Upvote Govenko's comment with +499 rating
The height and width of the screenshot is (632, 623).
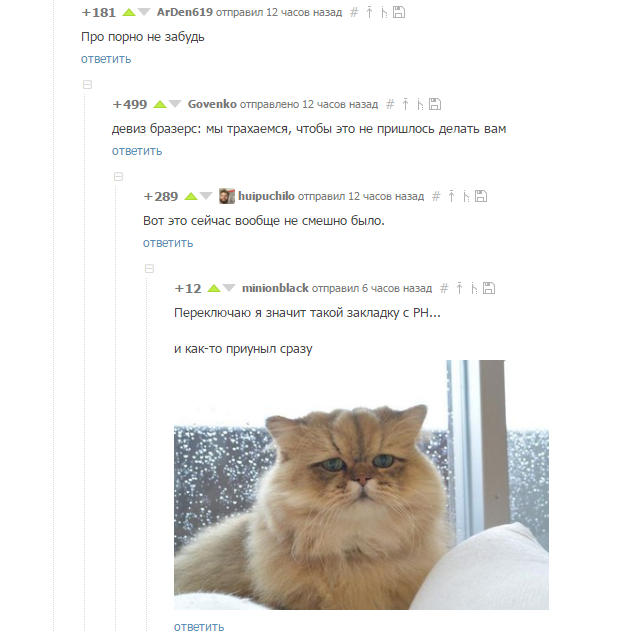coord(160,104)
